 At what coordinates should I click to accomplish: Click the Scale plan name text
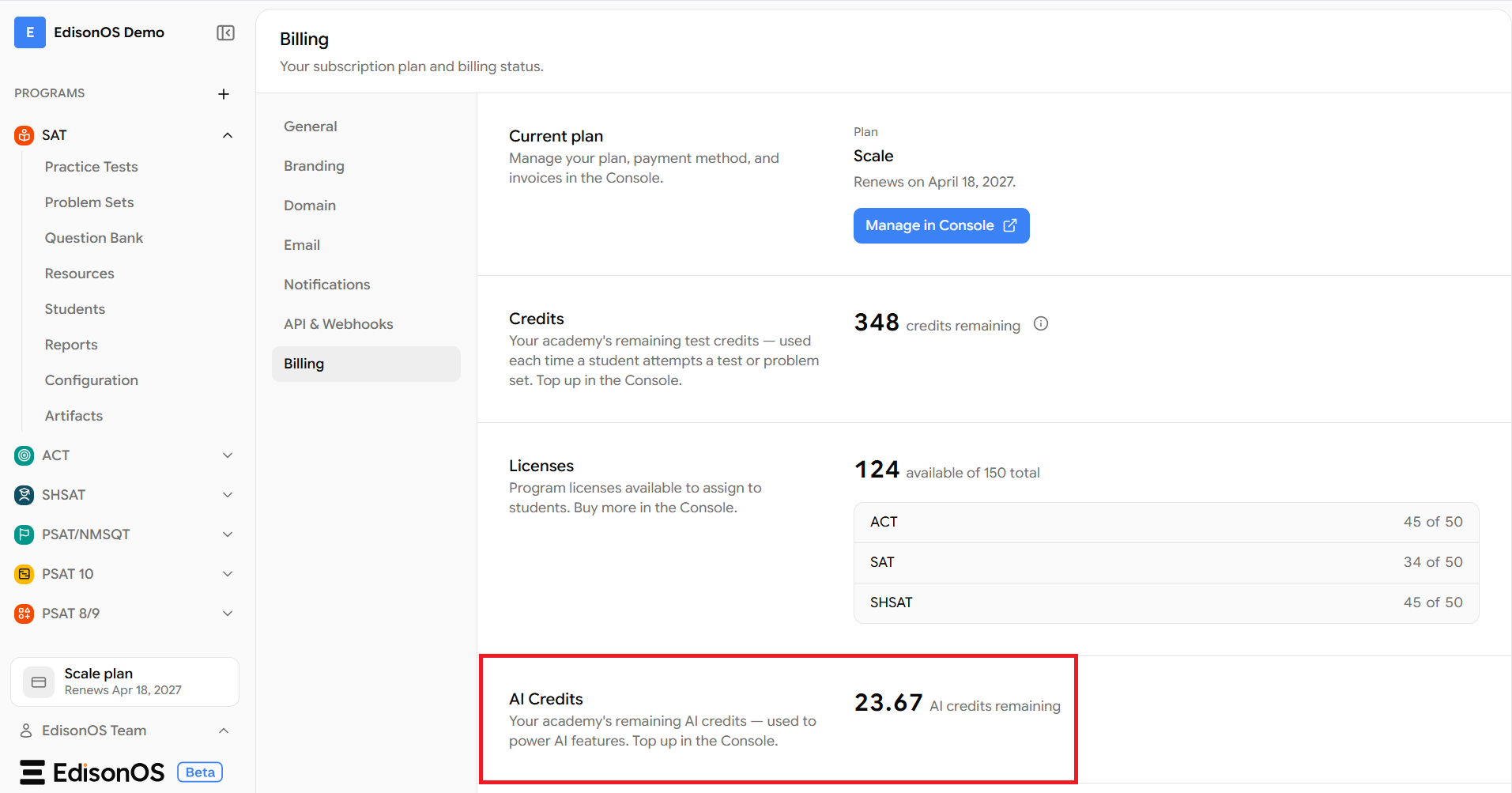coord(873,156)
